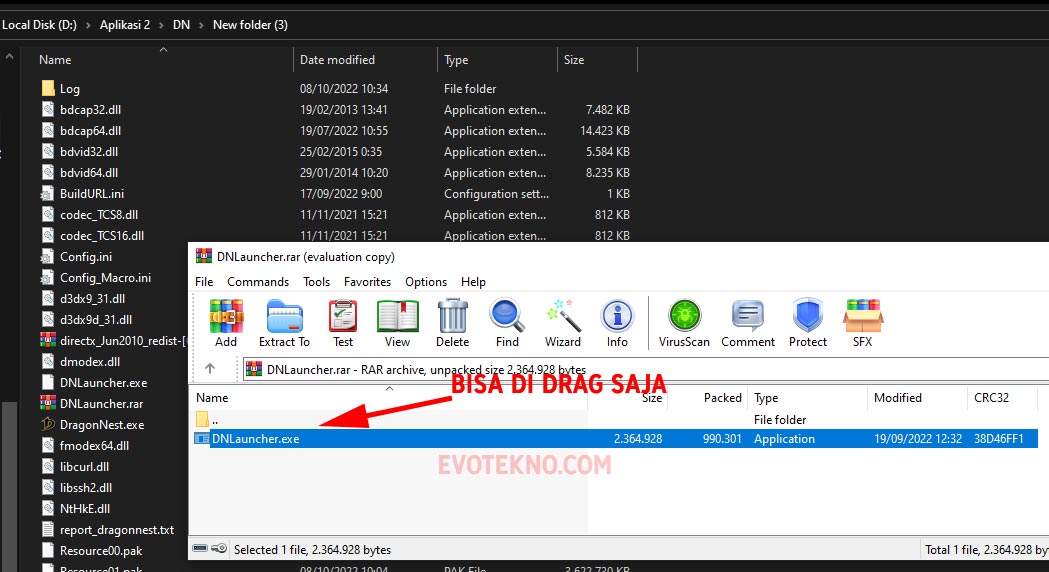Open the View file toolbar icon
The image size is (1049, 572).
pyautogui.click(x=397, y=322)
